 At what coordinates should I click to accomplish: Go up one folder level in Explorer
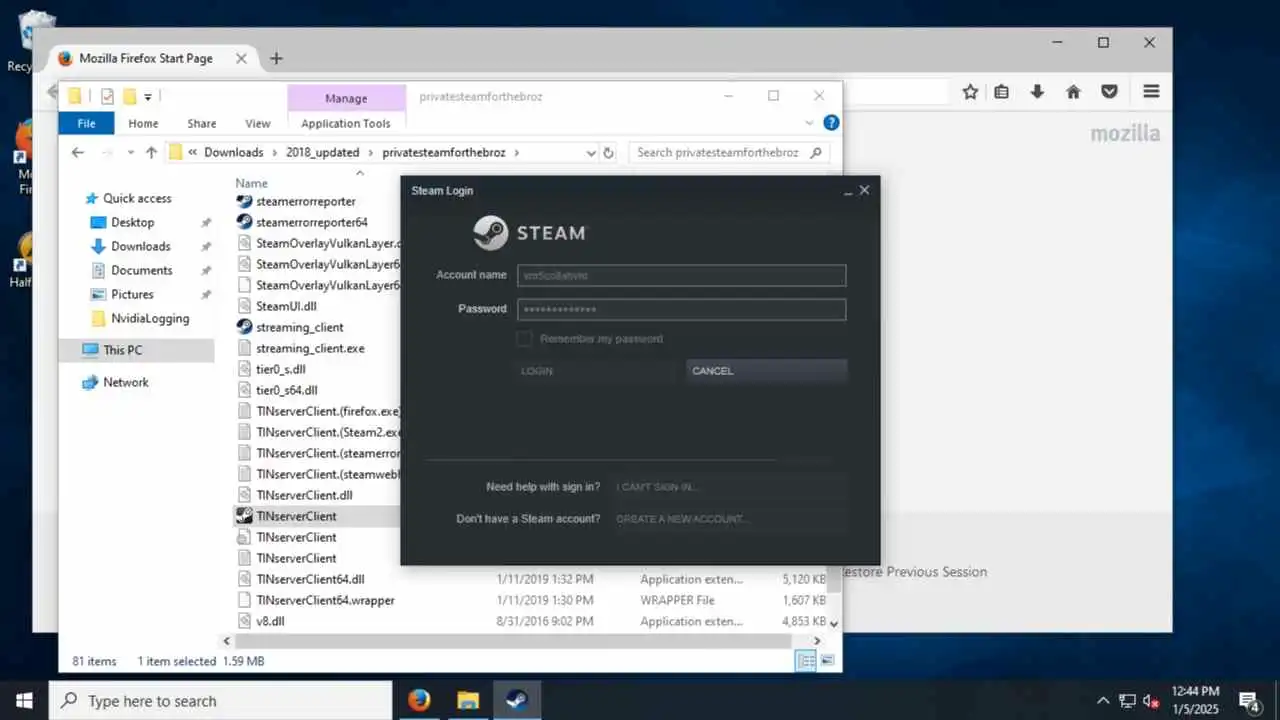click(151, 153)
